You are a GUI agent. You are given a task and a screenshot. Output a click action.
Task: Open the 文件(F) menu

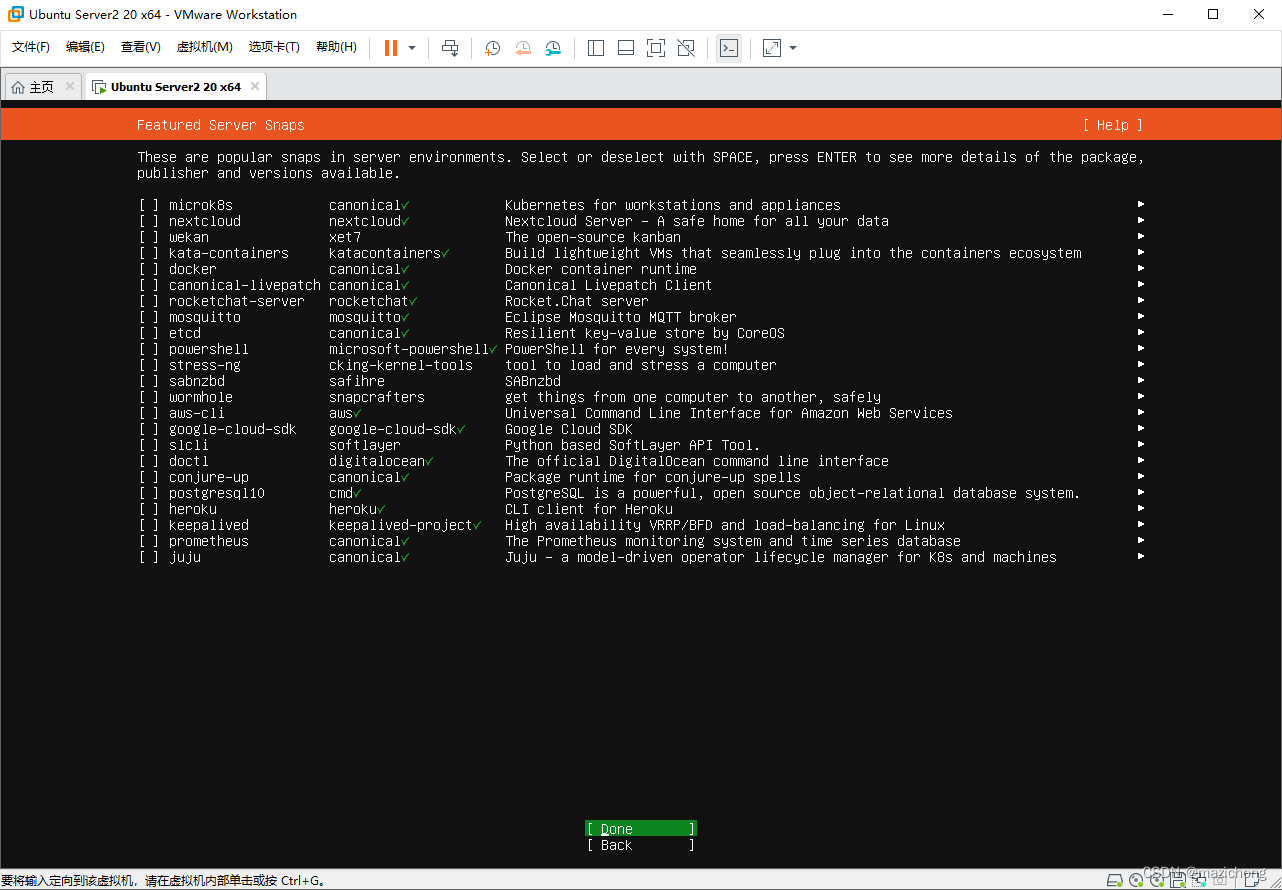coord(31,47)
